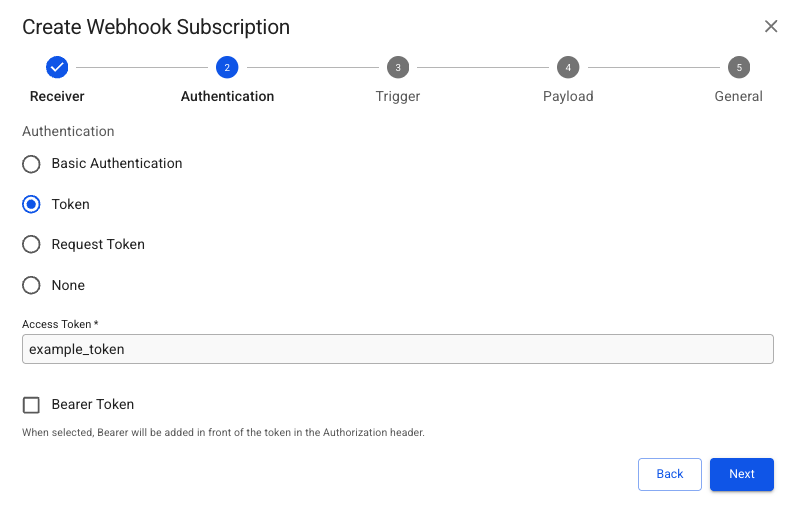797x510 pixels.
Task: Select the Basic Authentication radio button
Action: click(32, 164)
